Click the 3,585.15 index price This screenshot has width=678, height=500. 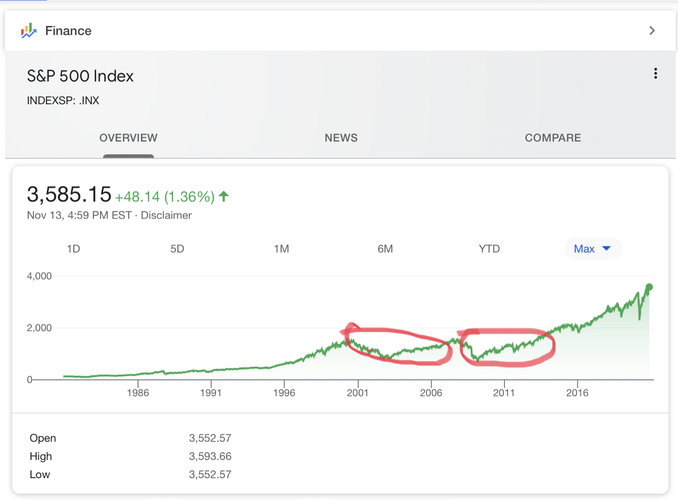[x=69, y=194]
